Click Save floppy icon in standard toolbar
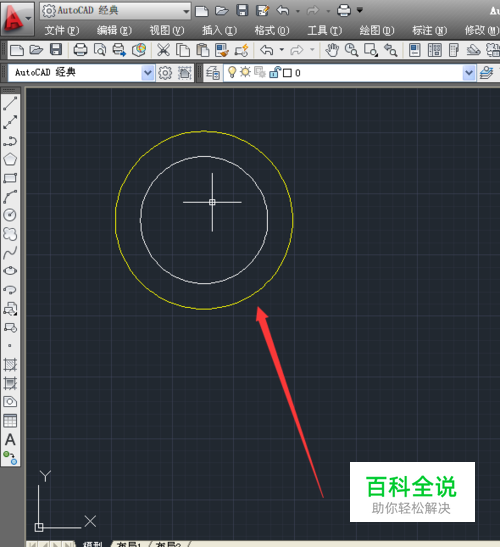The image size is (500, 547). click(x=56, y=50)
